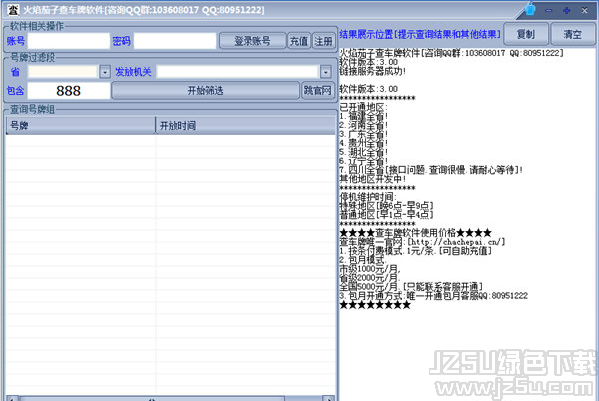
Task: Click inside the 发放机关 combo field
Action: [x=238, y=72]
